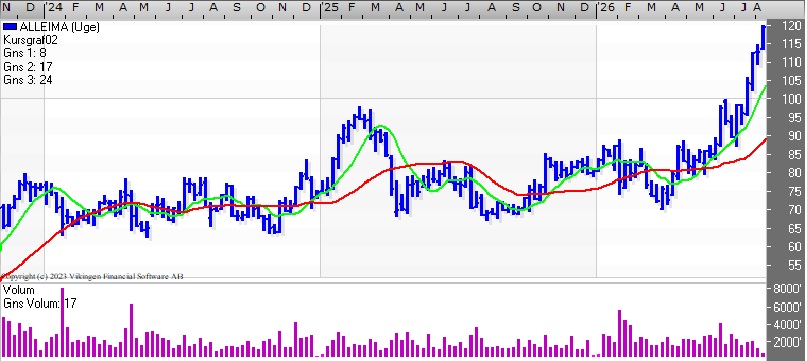Click the '26 year marker on timeline
This screenshot has height=361, width=807.
pos(606,8)
